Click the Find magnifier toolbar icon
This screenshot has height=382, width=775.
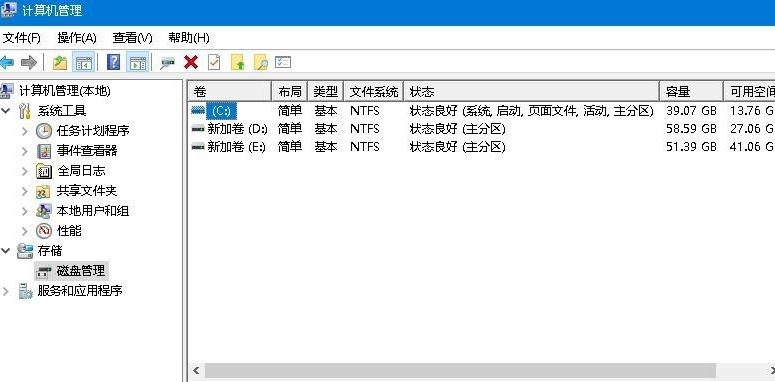click(260, 62)
